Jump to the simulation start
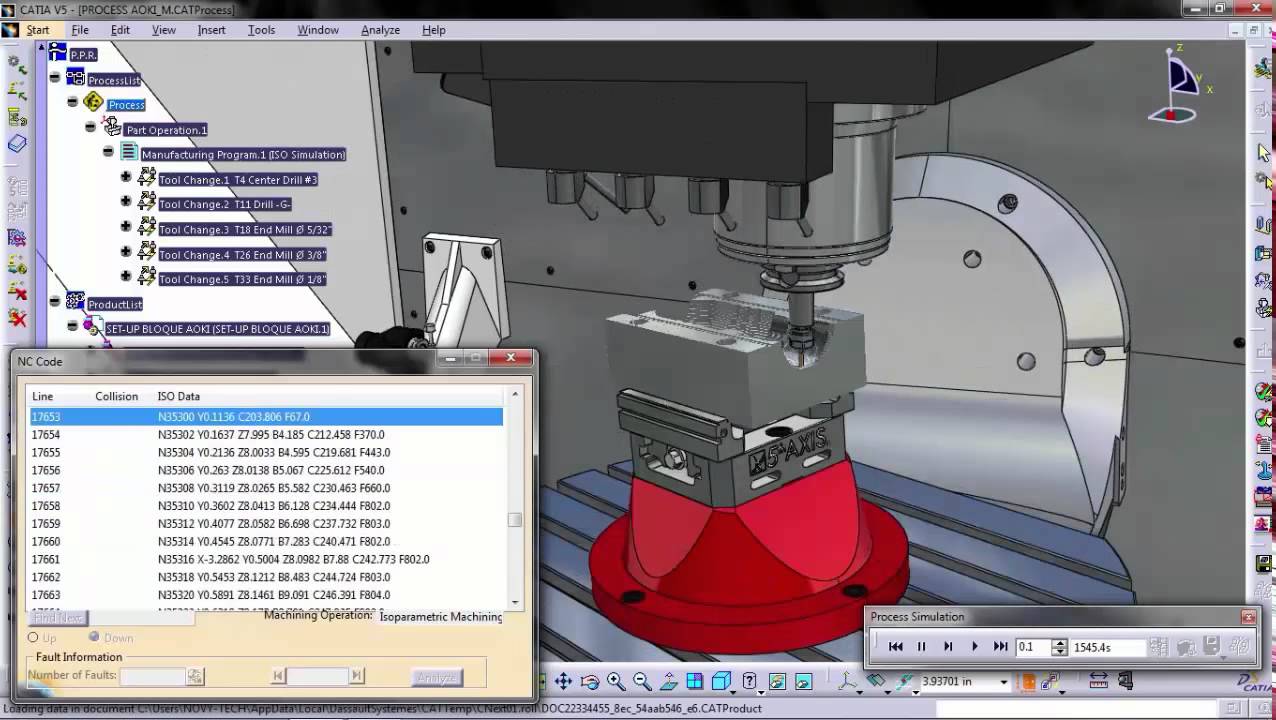 (x=895, y=647)
